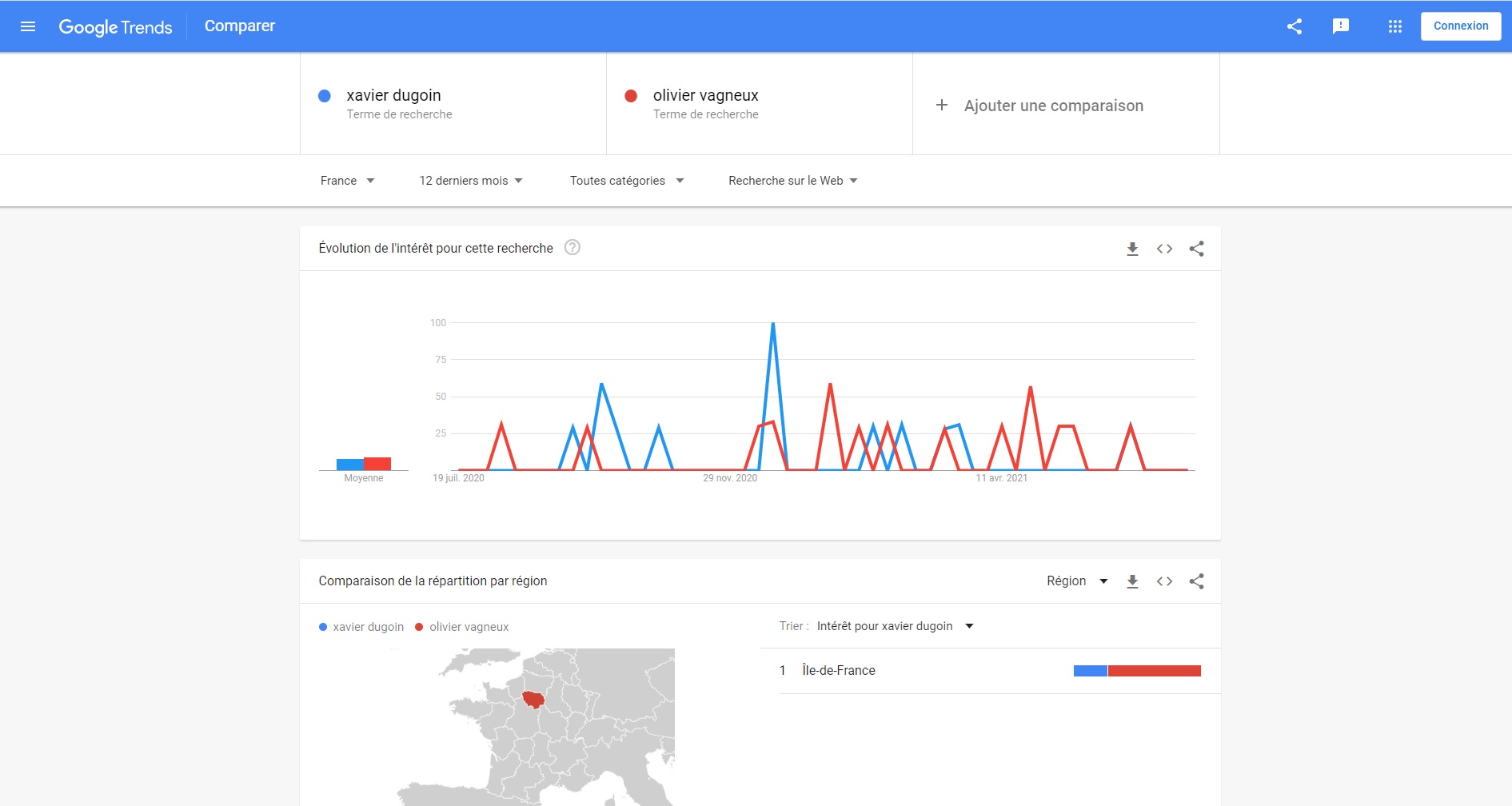1512x806 pixels.
Task: Click the Connexion sign-in button
Action: [x=1460, y=26]
